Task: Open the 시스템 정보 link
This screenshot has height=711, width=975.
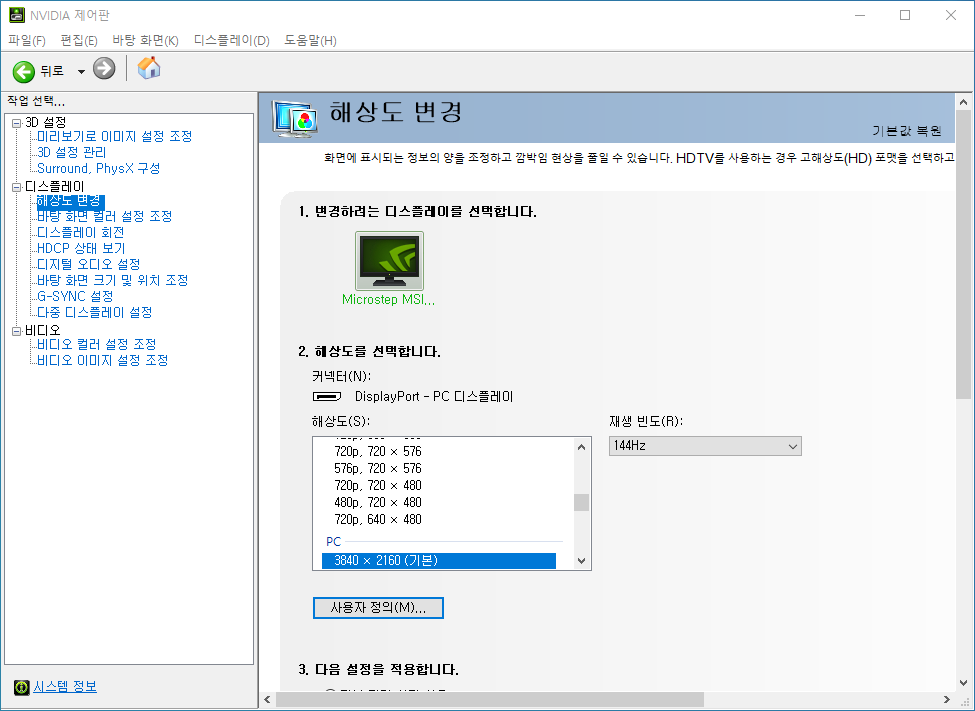Action: 65,687
